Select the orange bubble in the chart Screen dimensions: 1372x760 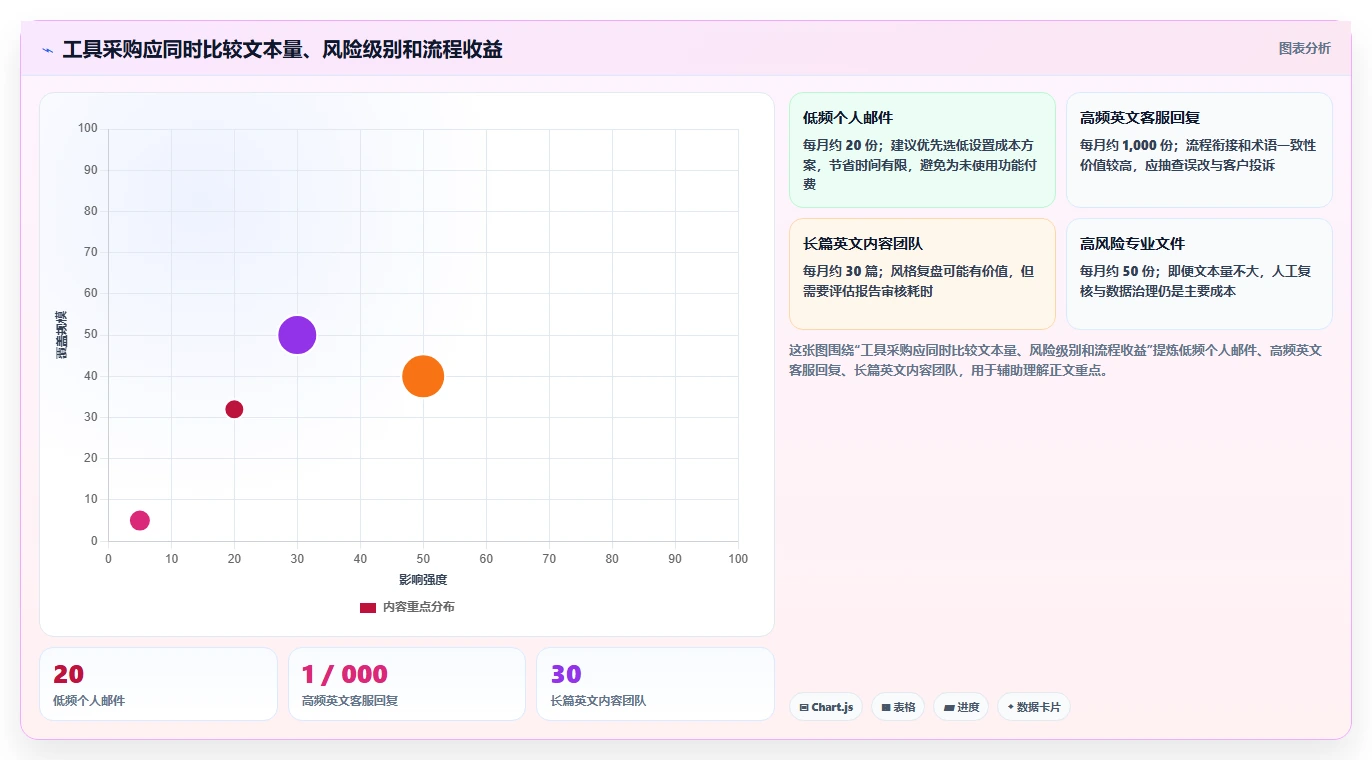point(423,376)
